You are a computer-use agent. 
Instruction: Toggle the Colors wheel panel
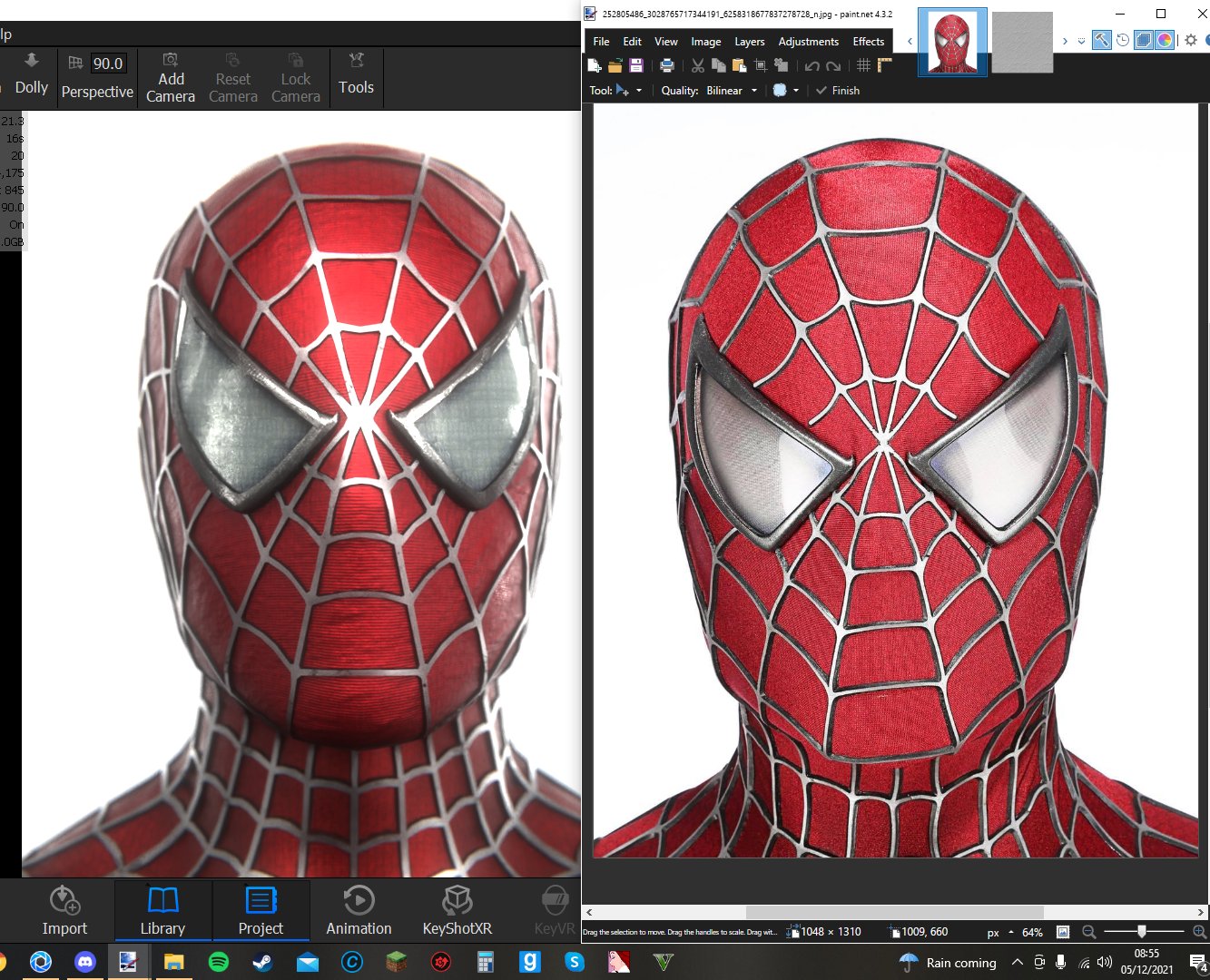tap(1164, 40)
